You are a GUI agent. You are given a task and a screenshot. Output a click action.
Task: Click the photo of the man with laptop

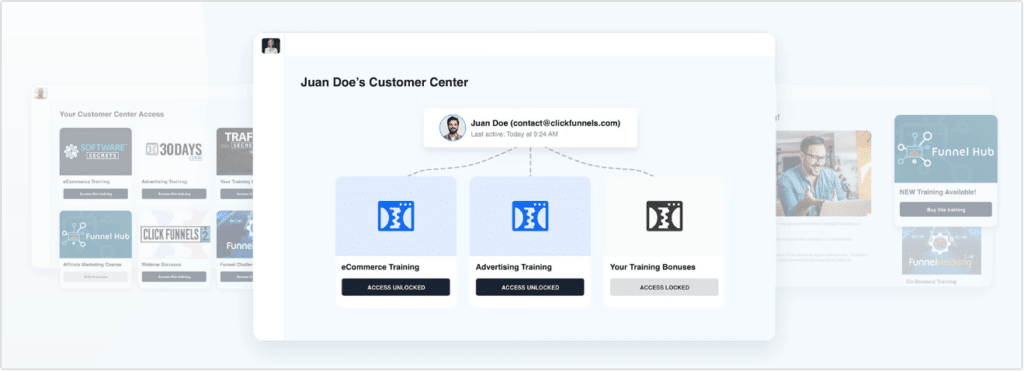pos(823,173)
